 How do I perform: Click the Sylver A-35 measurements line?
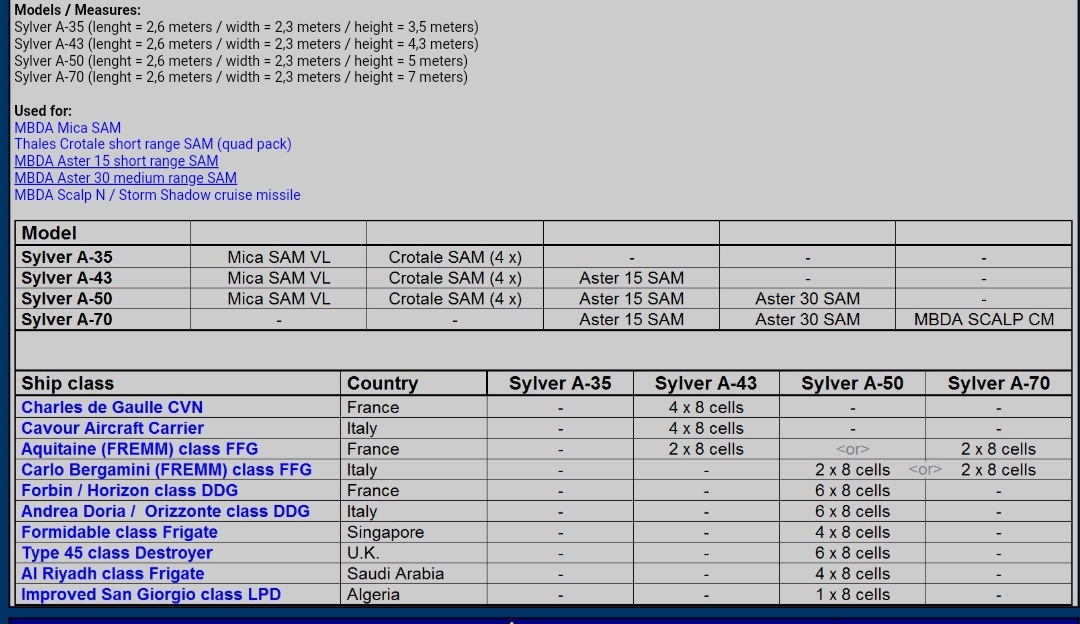[x=246, y=27]
